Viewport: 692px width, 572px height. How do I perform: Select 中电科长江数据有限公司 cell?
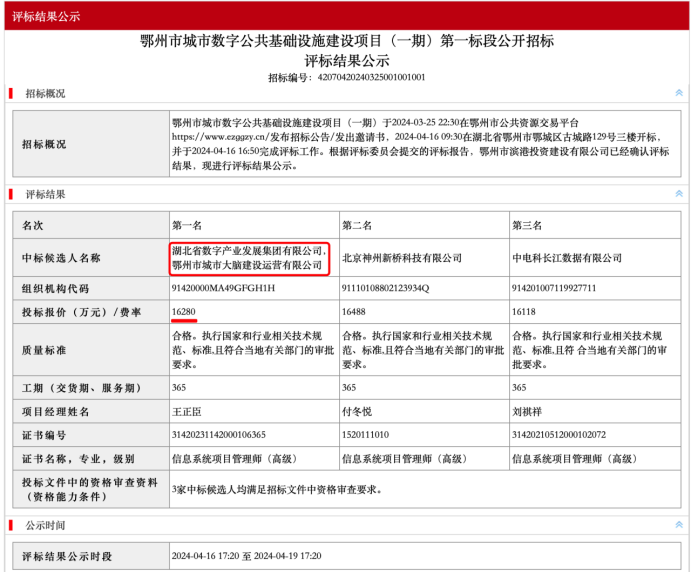[x=567, y=258]
